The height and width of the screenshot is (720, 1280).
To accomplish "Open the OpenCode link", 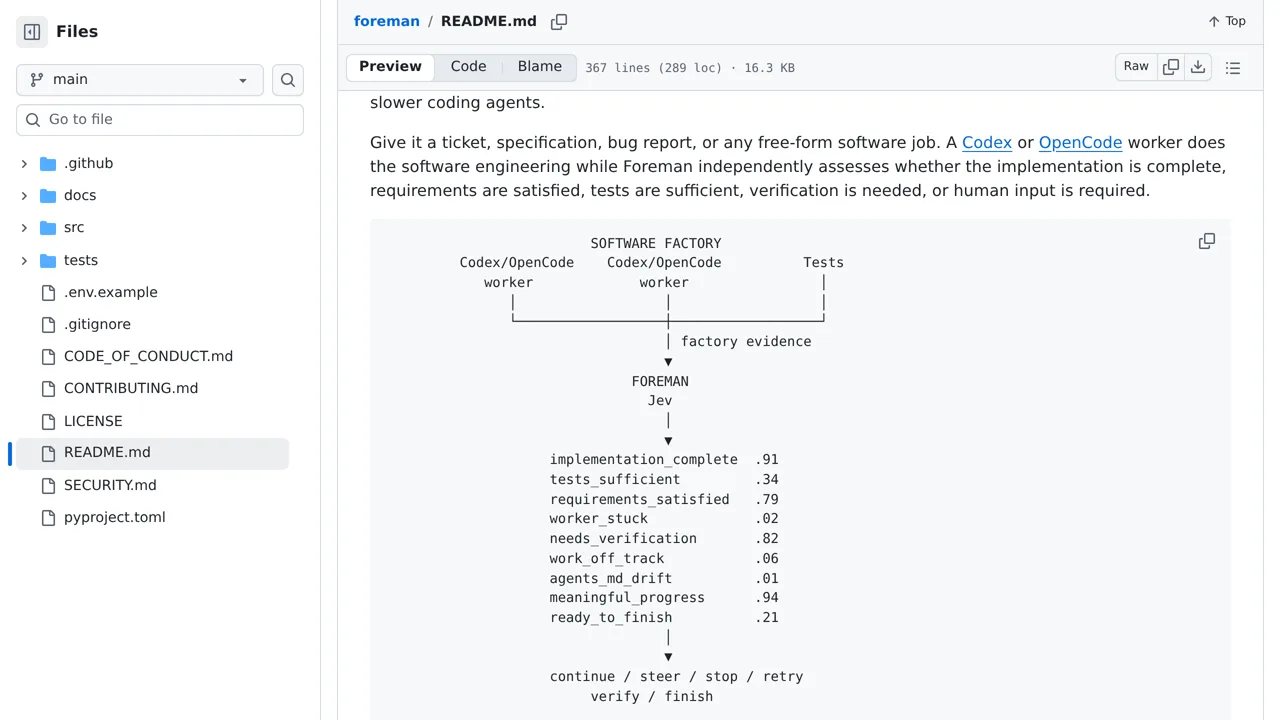I will 1080,142.
